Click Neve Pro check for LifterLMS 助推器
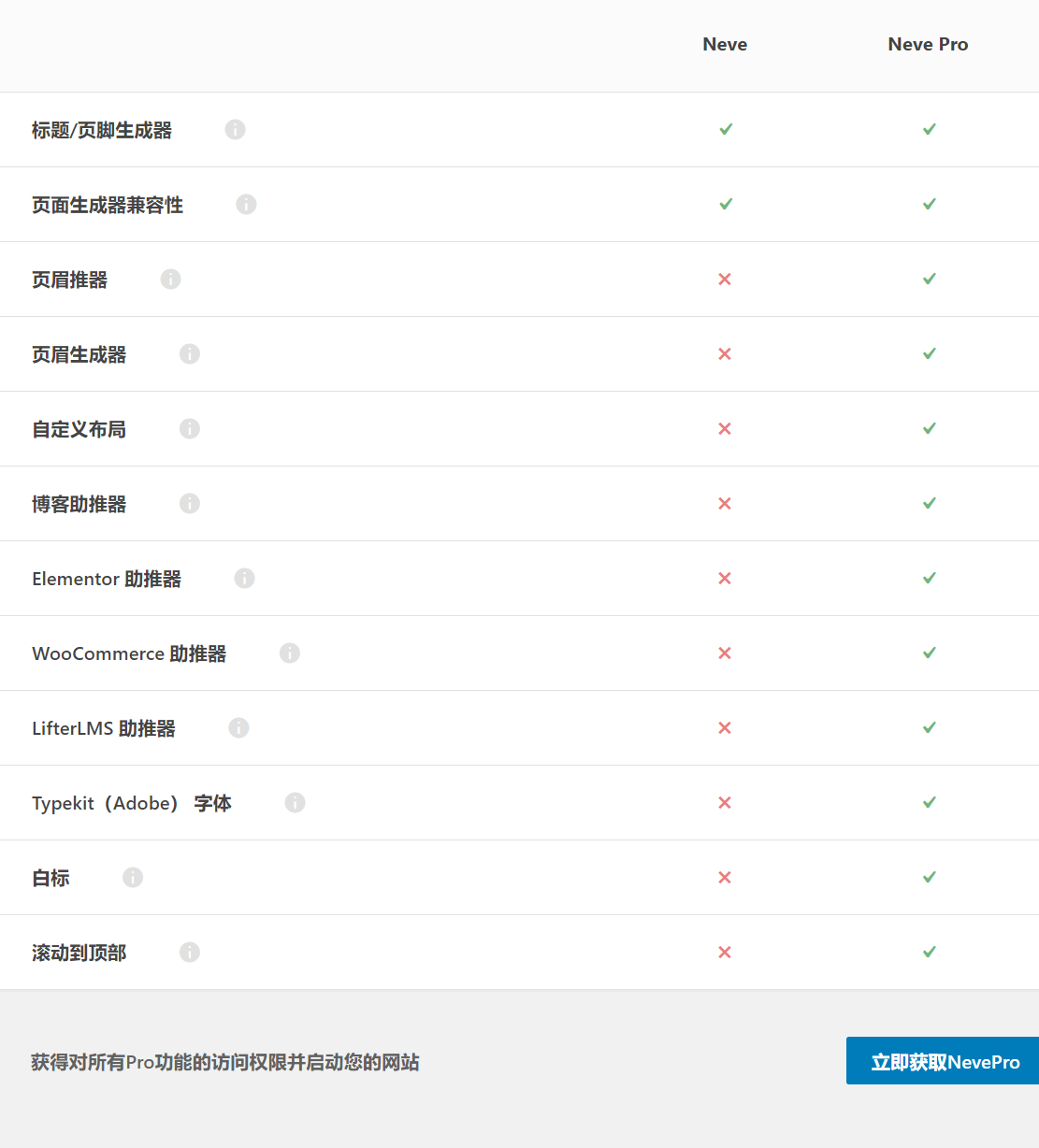 click(x=930, y=727)
